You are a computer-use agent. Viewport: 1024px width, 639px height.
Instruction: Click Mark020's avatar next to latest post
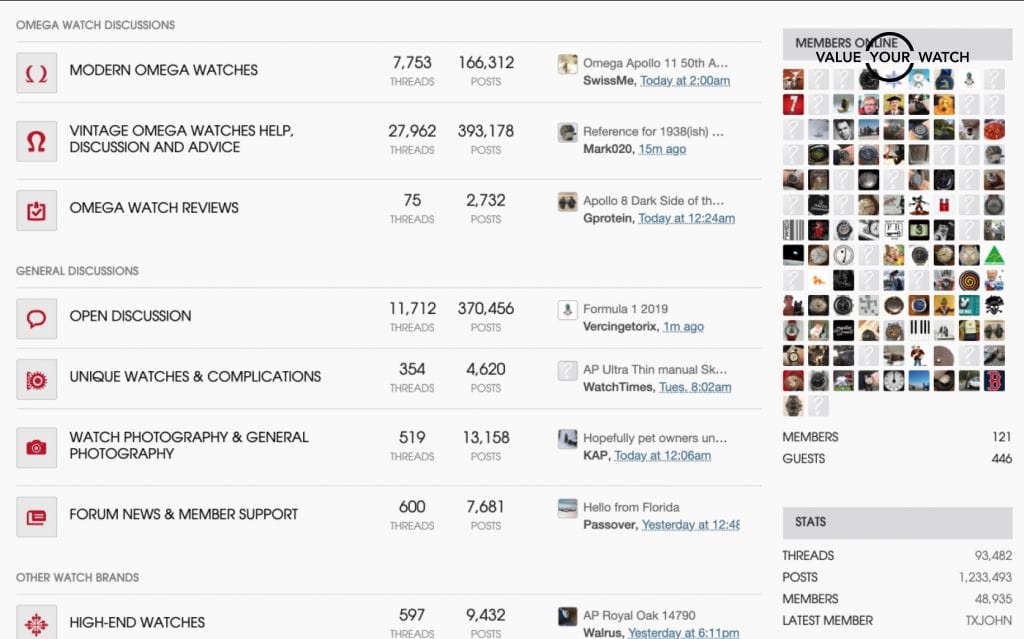567,132
